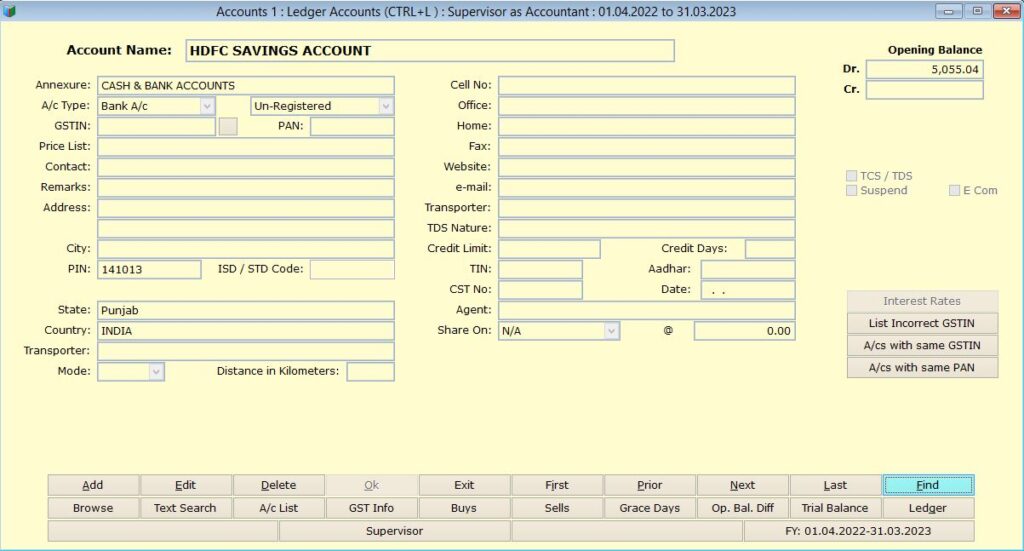Toggle the TCS / TDS checkbox
Image resolution: width=1024 pixels, height=551 pixels.
852,176
